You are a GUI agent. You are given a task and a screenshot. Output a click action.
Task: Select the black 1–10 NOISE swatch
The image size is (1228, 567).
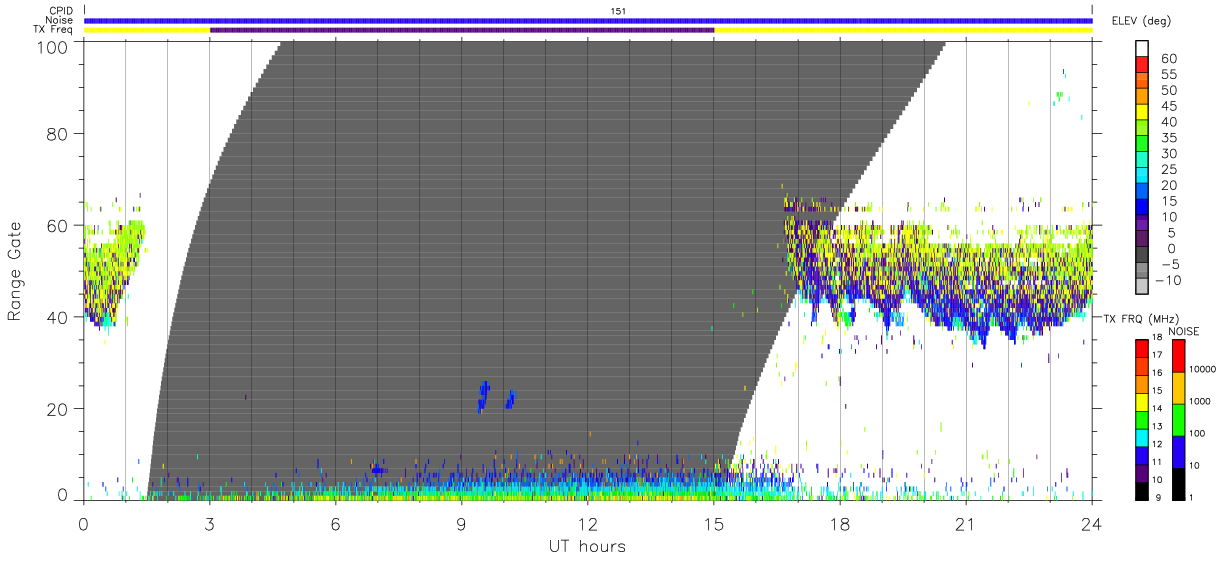click(x=1178, y=482)
